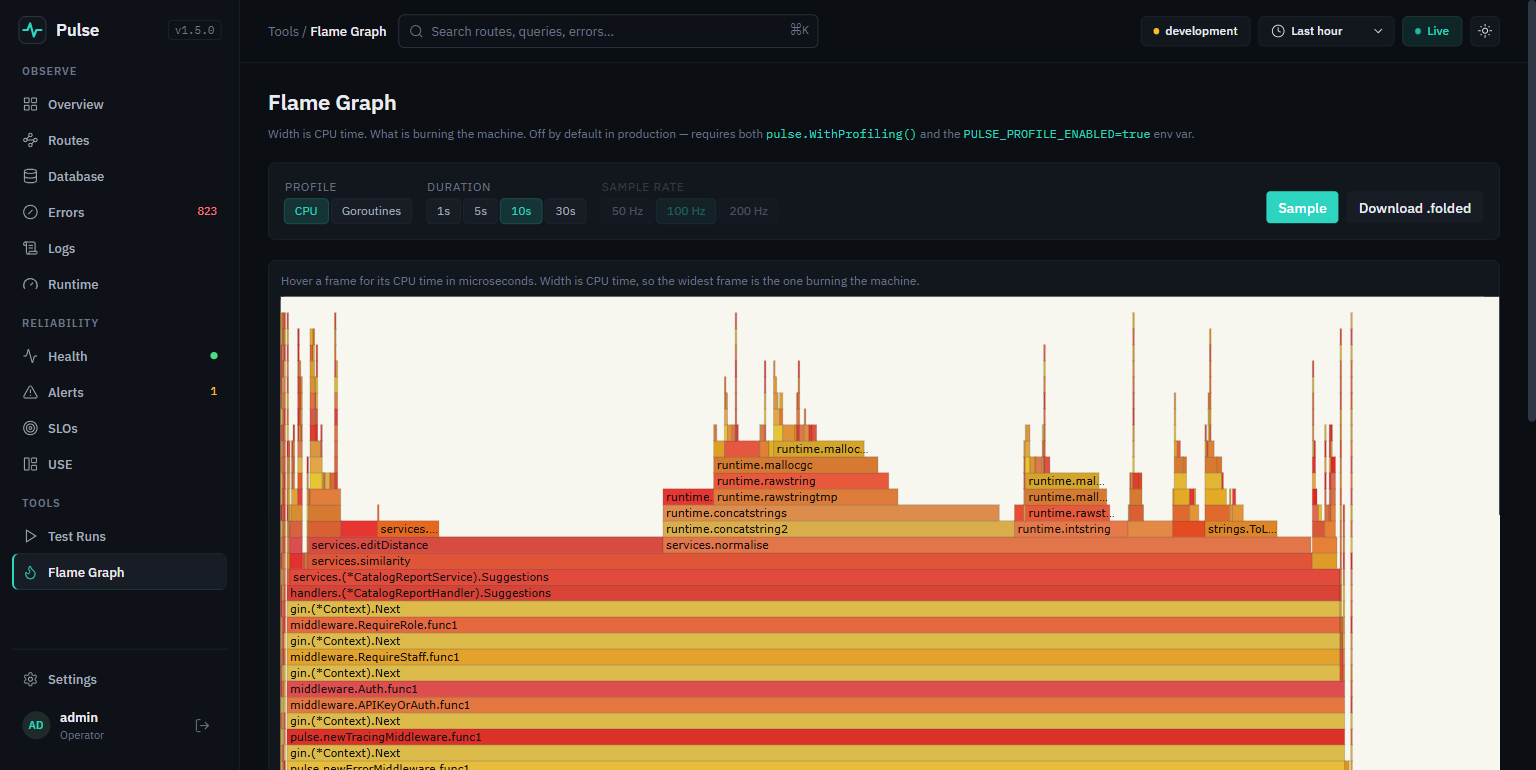This screenshot has height=770, width=1536.
Task: Click the green Sample button
Action: click(1302, 207)
